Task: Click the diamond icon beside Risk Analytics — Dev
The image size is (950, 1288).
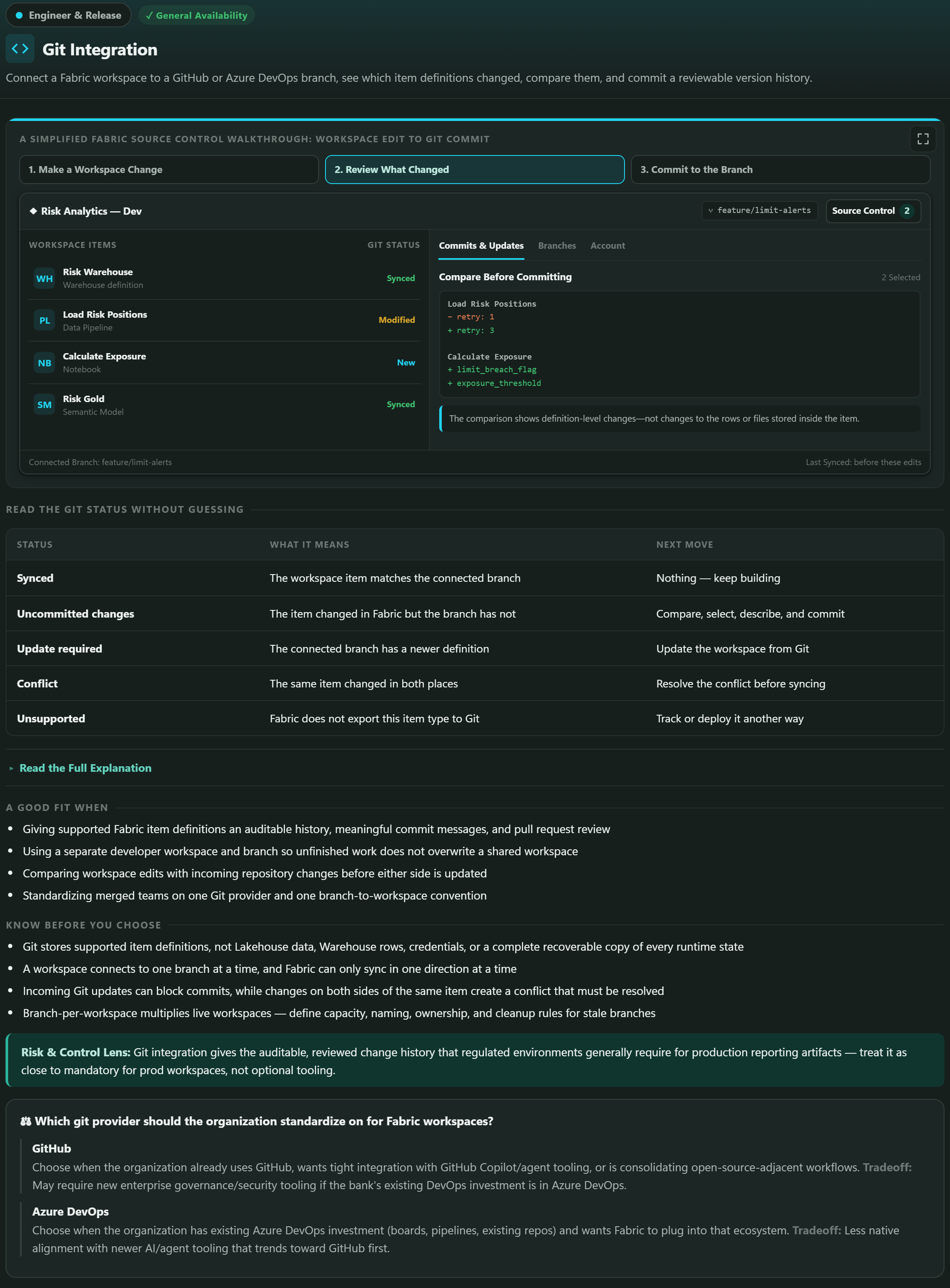Action: 33,211
